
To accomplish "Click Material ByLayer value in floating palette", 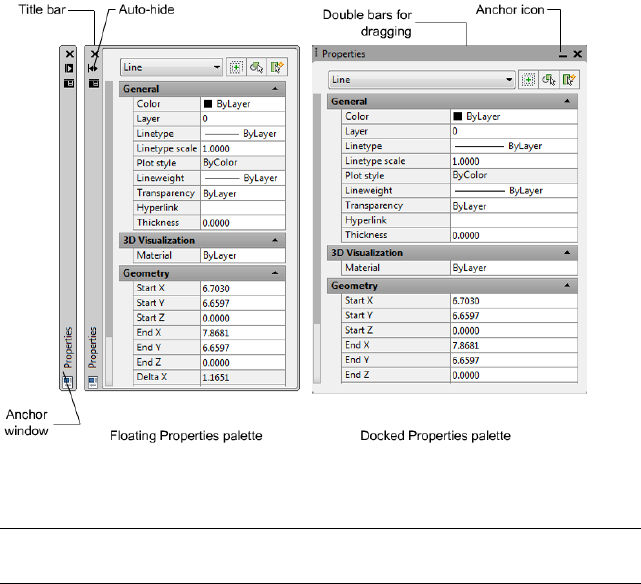I will pos(243,255).
